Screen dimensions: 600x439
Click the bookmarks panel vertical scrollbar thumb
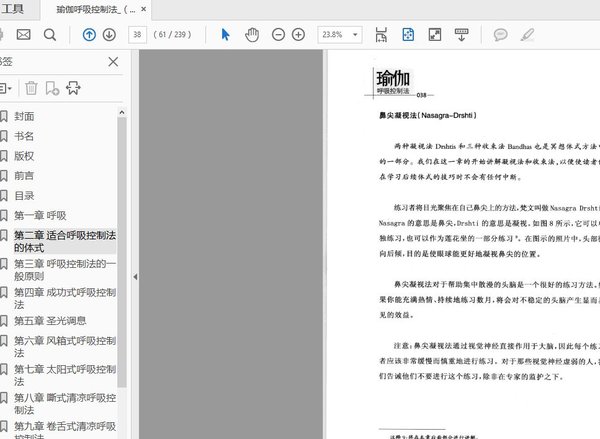tap(122, 253)
